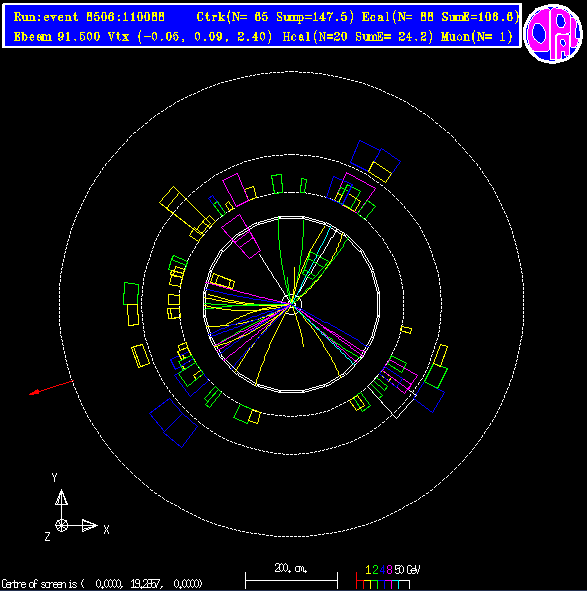Click the Ecal energy summary text
Viewport: 587px width, 591px height.
coord(440,17)
